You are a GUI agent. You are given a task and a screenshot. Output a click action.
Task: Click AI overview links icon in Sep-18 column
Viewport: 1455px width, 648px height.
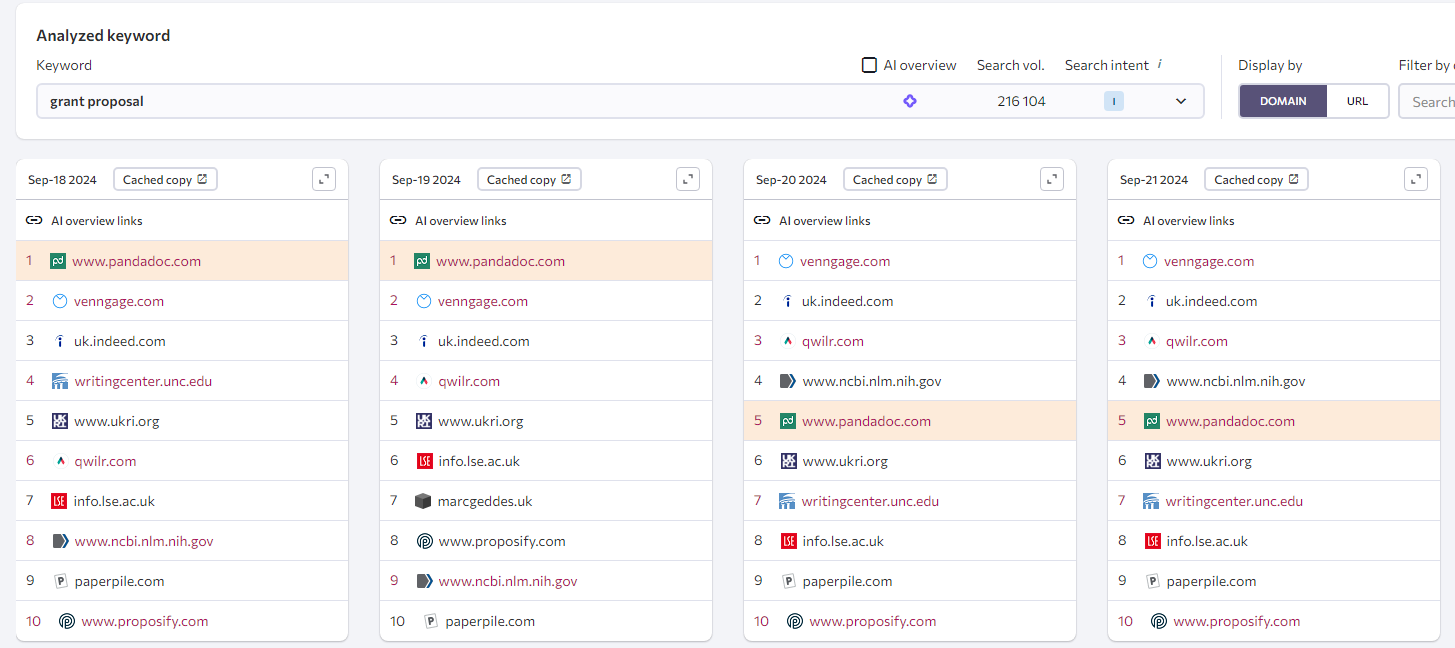pos(34,221)
